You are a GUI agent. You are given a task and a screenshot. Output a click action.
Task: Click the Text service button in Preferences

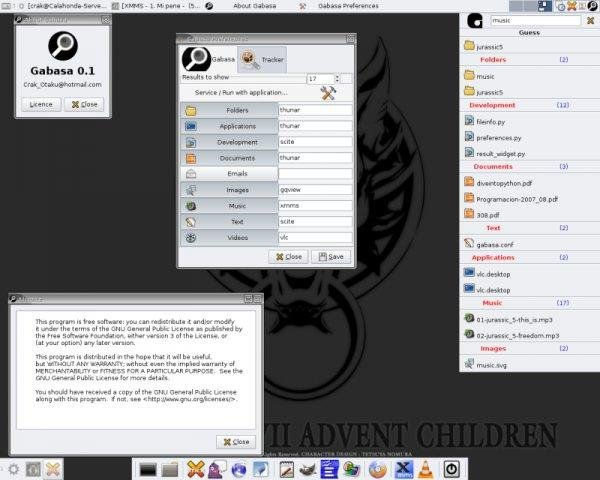pos(229,222)
